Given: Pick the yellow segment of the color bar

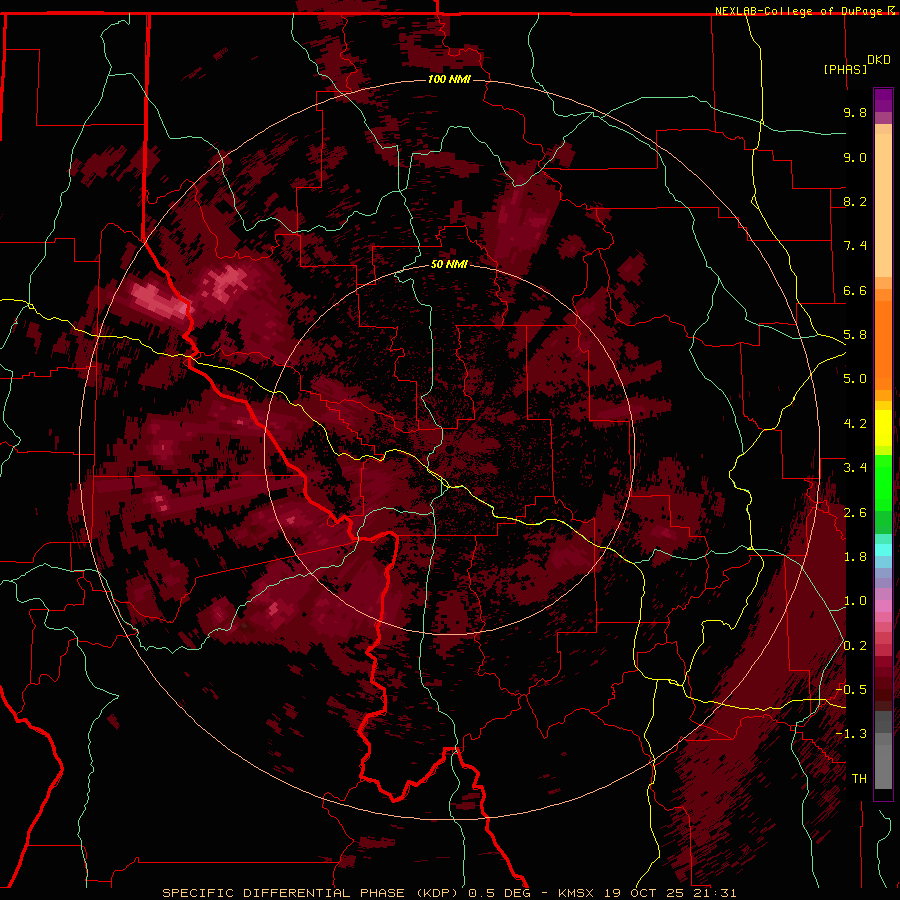Looking at the screenshot, I should (883, 428).
